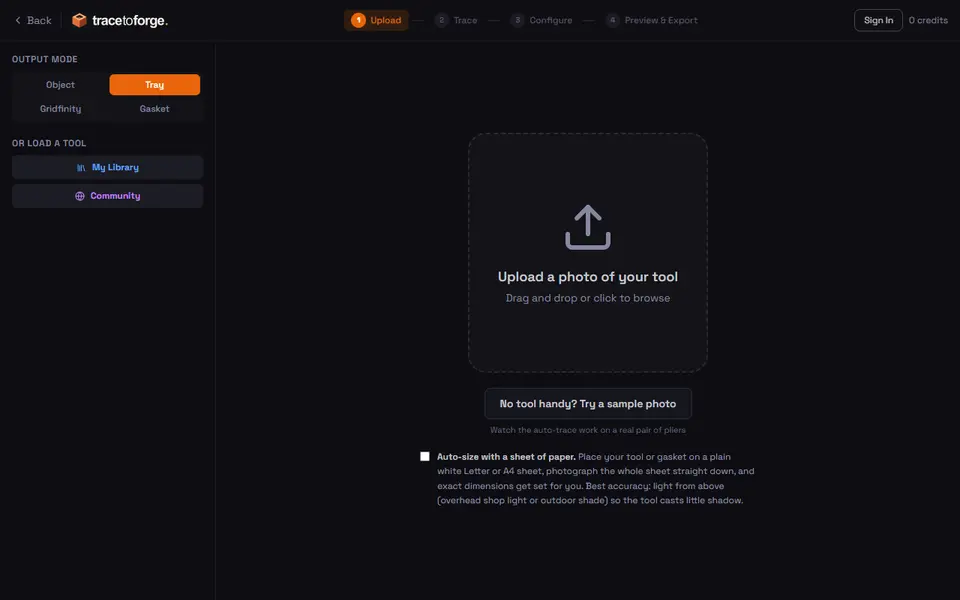Click the 0 credits label

click(x=928, y=20)
